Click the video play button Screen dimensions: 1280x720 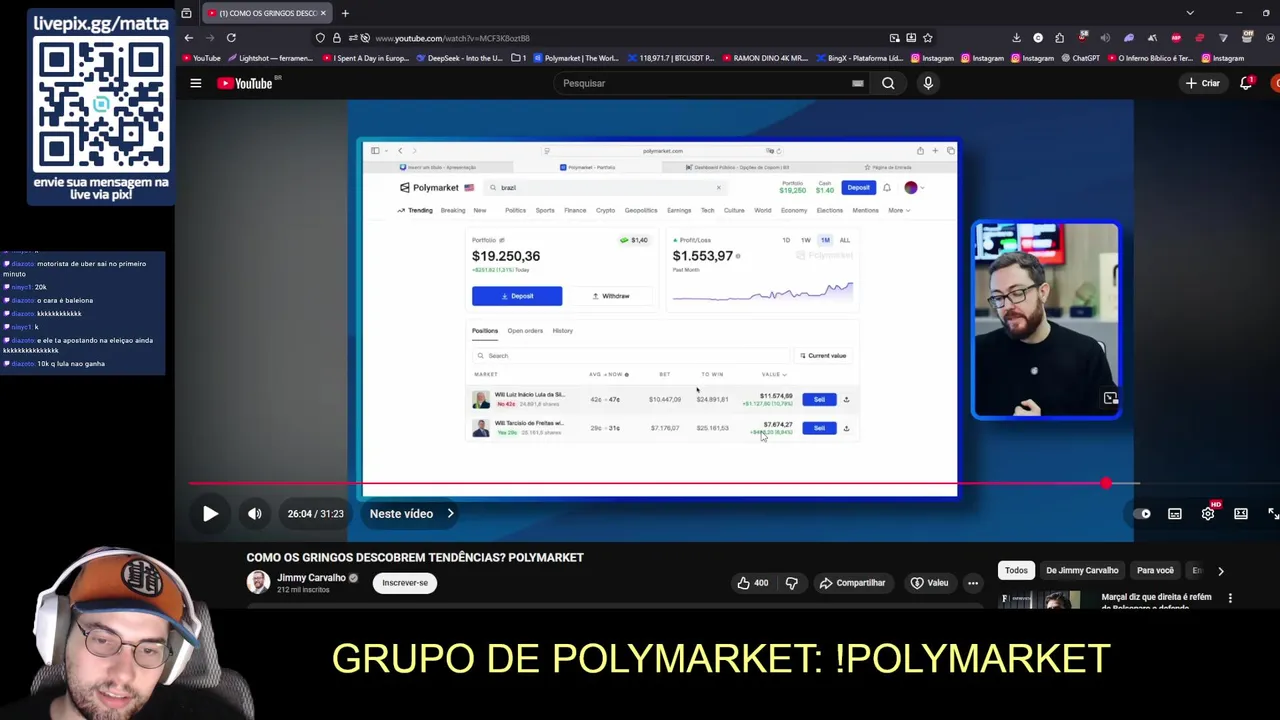(x=210, y=514)
